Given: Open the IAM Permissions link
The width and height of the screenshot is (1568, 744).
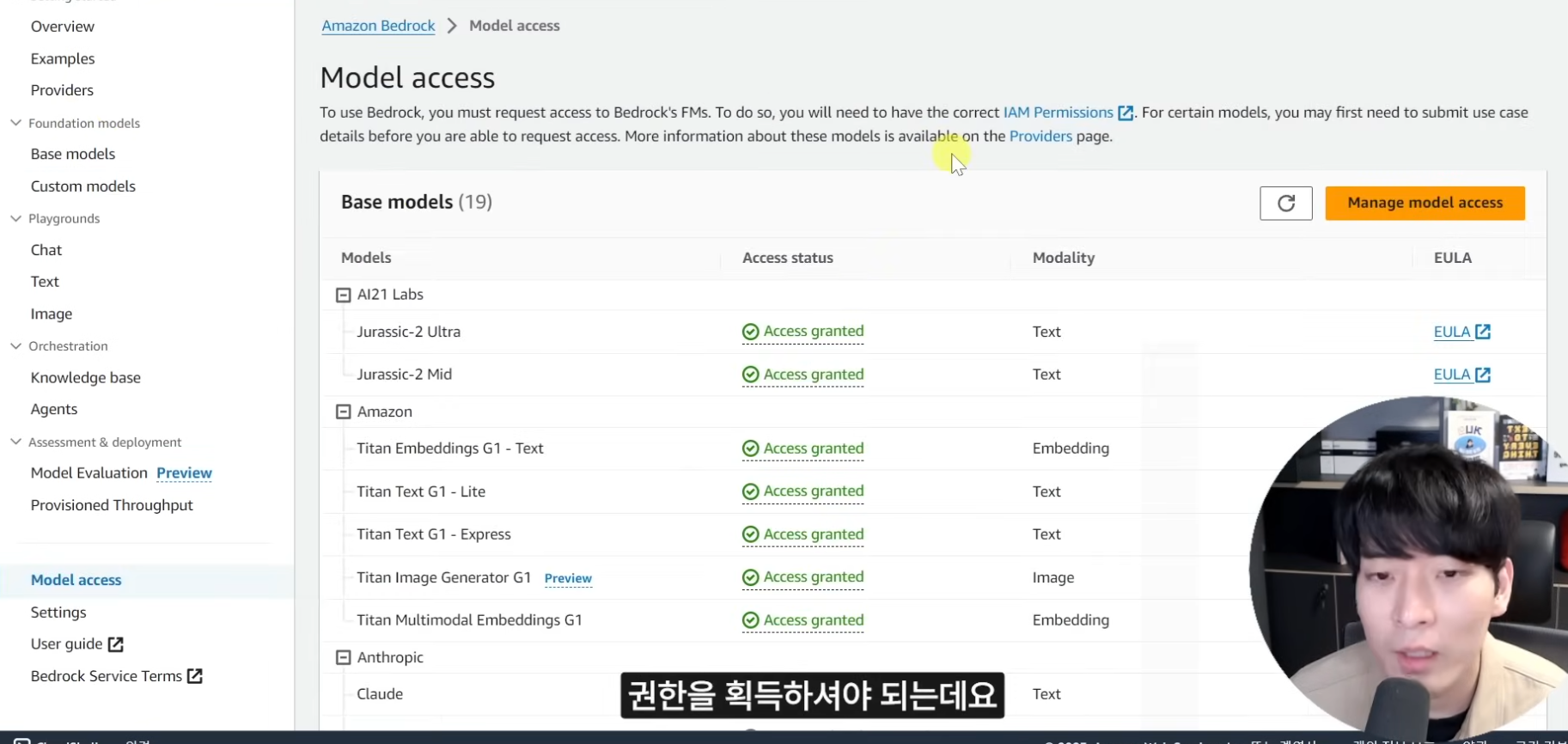Looking at the screenshot, I should point(1058,113).
